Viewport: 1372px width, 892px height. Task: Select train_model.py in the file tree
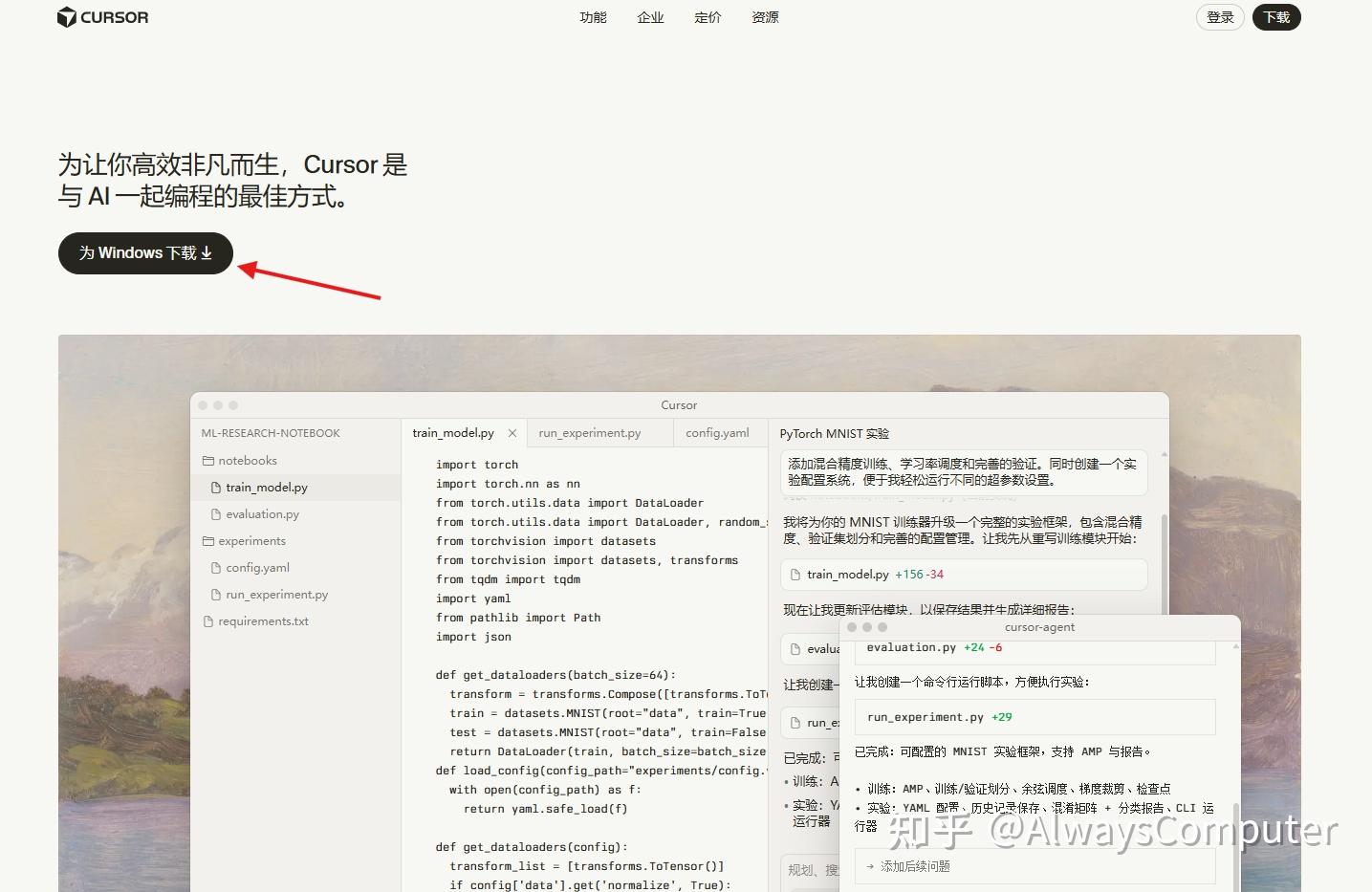click(295, 488)
